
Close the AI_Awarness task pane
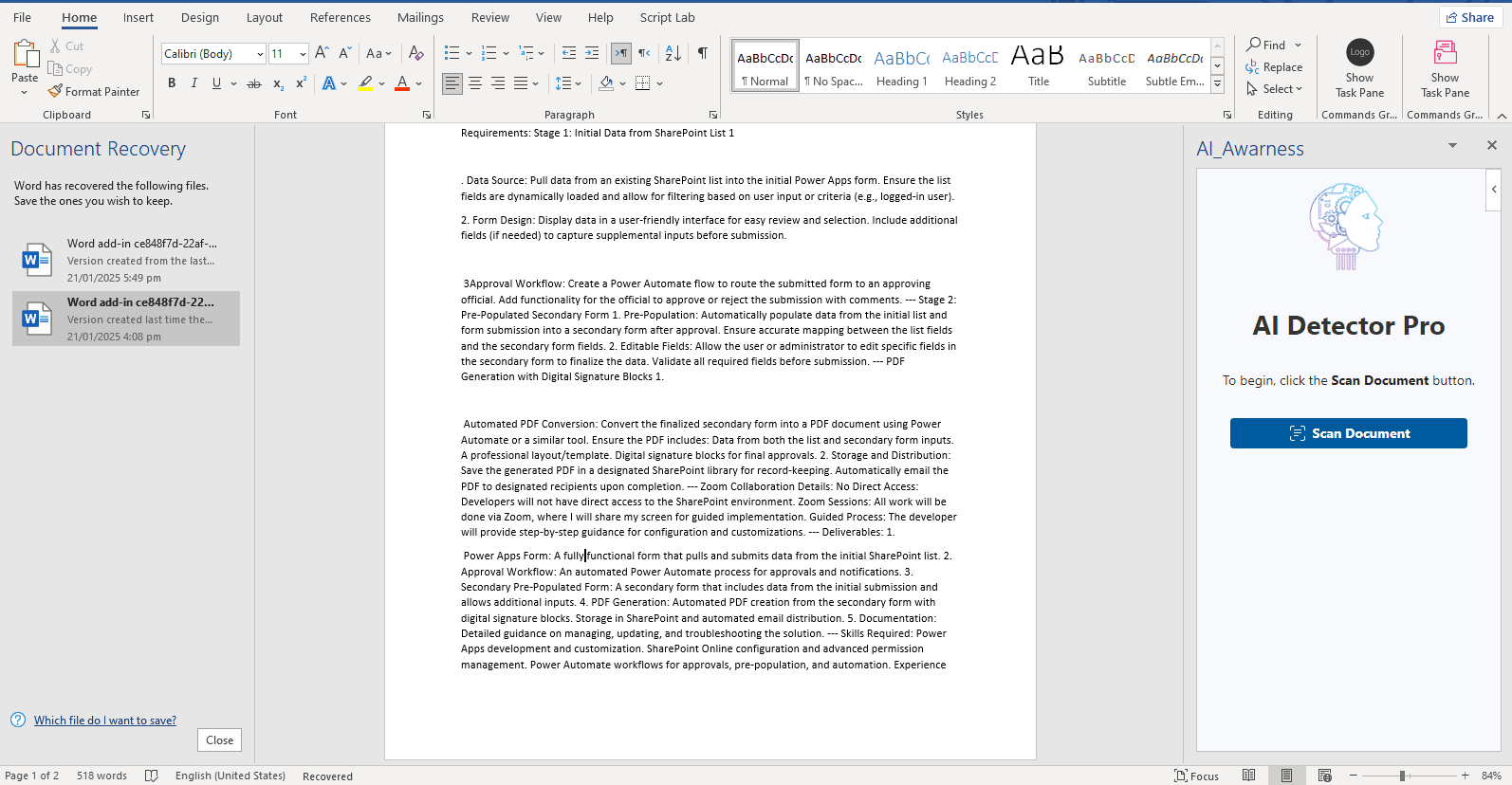tap(1492, 145)
